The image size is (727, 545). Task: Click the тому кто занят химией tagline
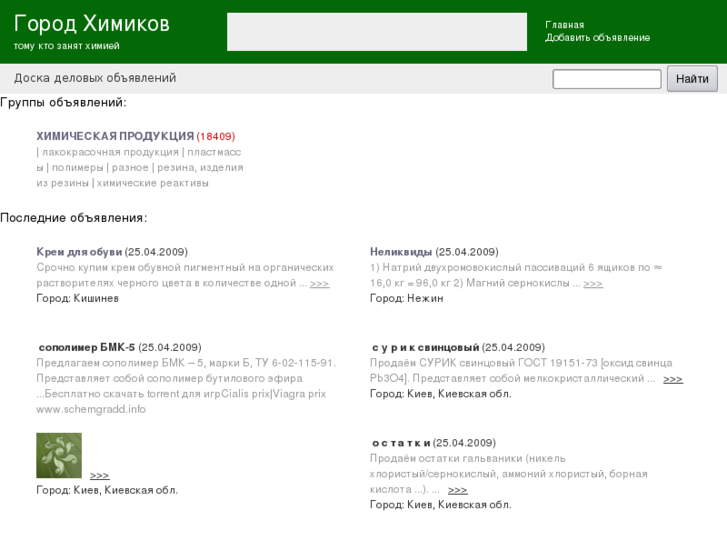tap(67, 46)
